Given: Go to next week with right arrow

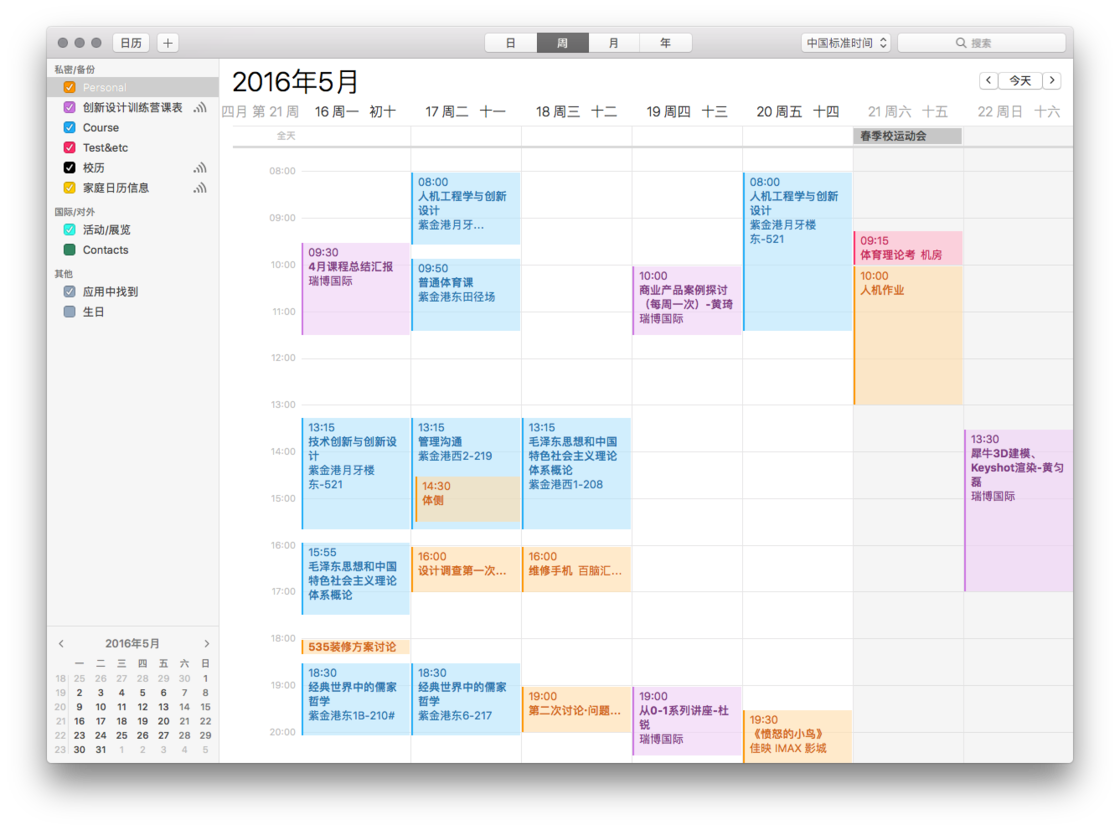Looking at the screenshot, I should [x=1052, y=81].
